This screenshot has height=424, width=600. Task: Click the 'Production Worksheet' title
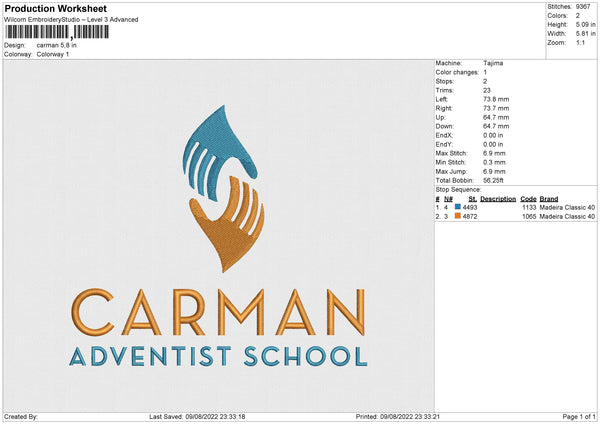(55, 8)
